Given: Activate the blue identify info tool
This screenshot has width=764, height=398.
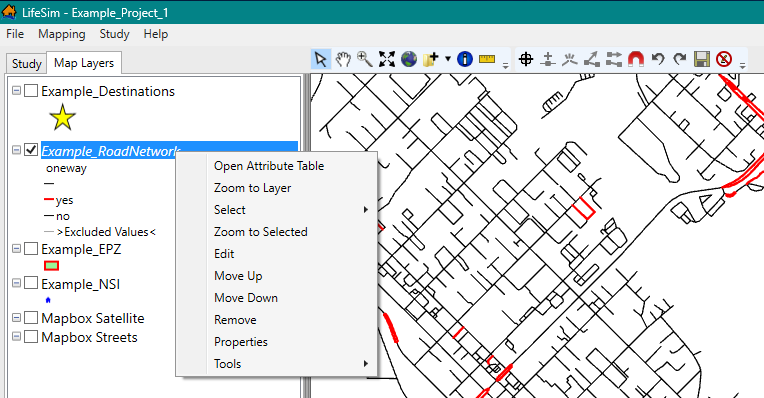Looking at the screenshot, I should coord(465,59).
